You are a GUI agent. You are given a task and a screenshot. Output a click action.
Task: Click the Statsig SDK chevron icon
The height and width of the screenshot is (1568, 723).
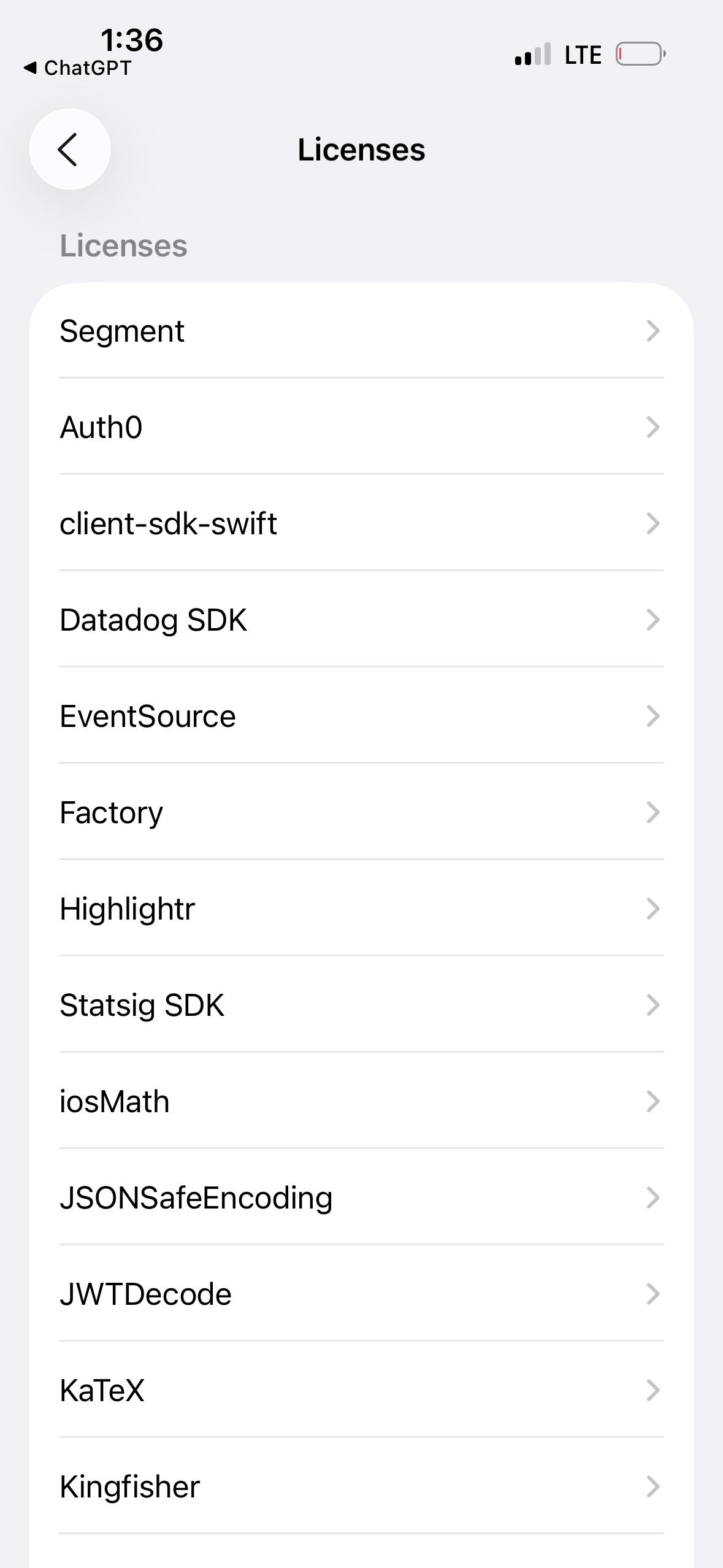653,1005
